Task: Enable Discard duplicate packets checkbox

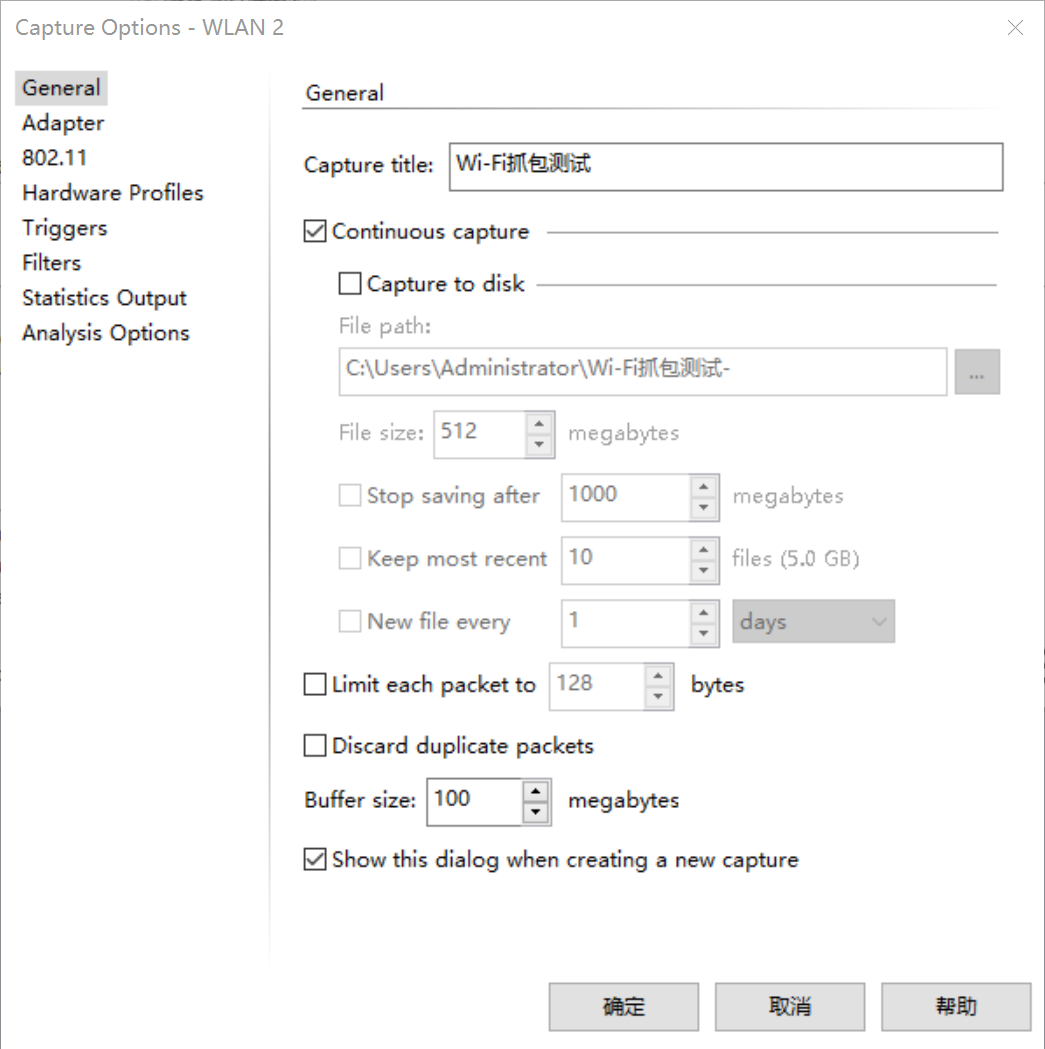Action: pyautogui.click(x=315, y=745)
